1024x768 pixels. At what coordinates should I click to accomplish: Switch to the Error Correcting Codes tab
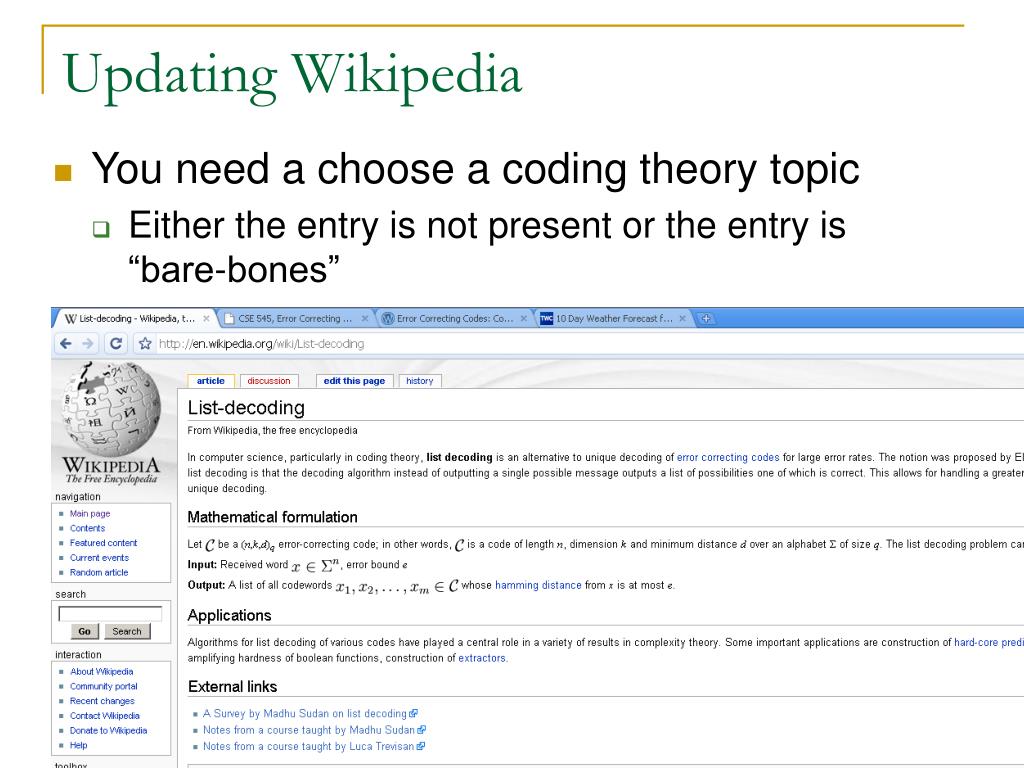[454, 319]
